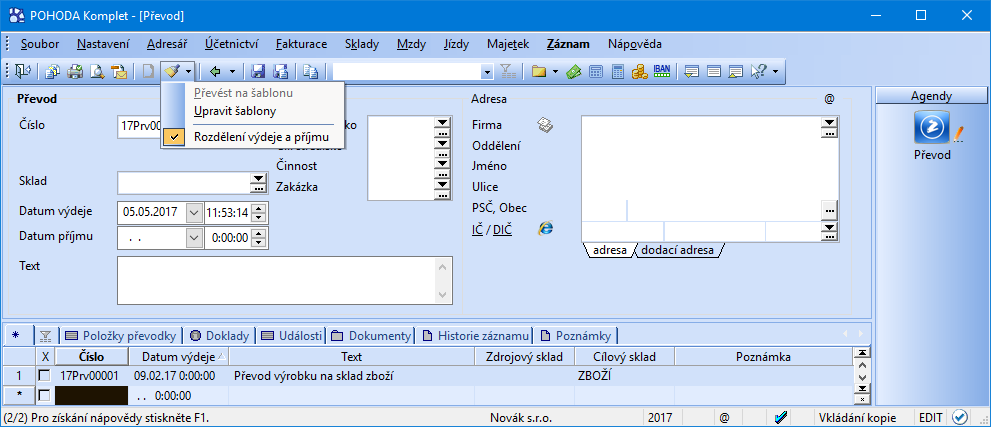Image resolution: width=991 pixels, height=427 pixels.
Task: Click the Agendy panel header button
Action: pyautogui.click(x=932, y=96)
